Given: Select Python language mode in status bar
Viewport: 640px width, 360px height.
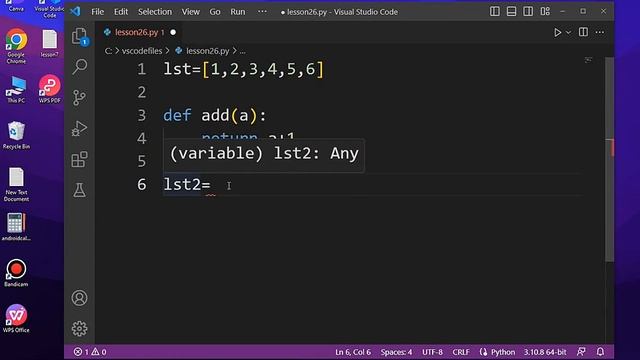Looking at the screenshot, I should [x=503, y=352].
